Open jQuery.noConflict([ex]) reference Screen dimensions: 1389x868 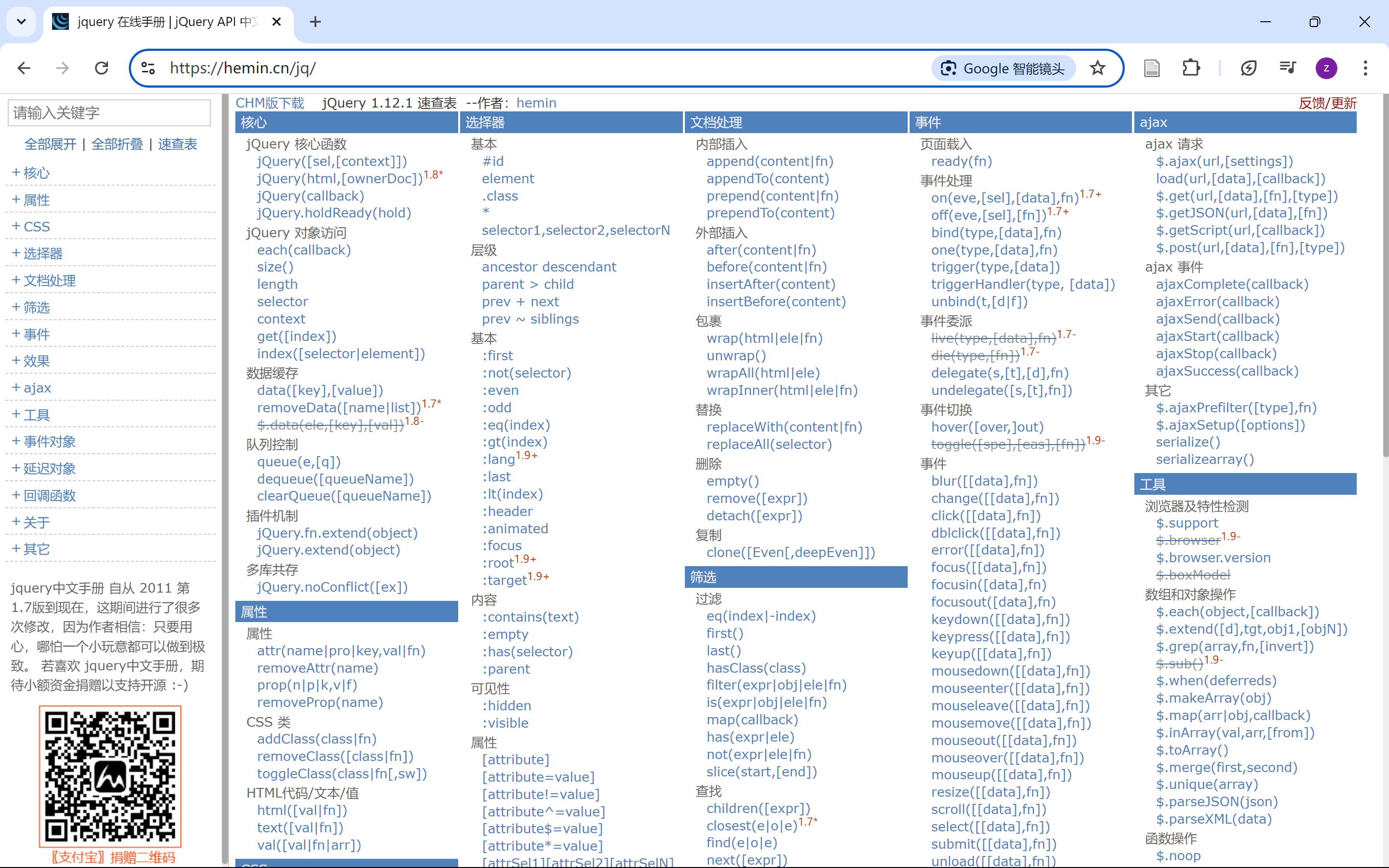click(332, 587)
